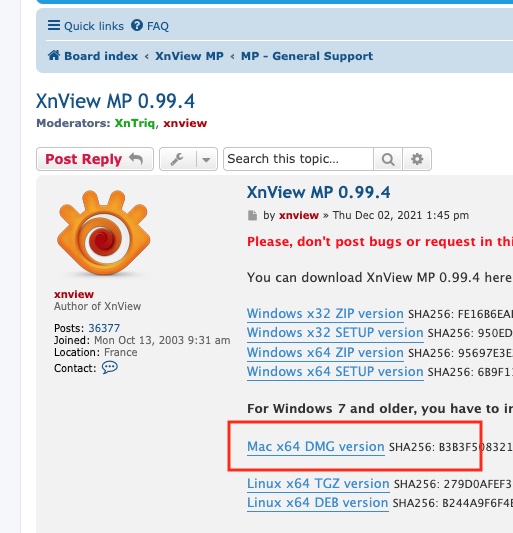Image resolution: width=513 pixels, height=533 pixels.
Task: Open the post heading XnView MP 0.99.4
Action: (319, 192)
